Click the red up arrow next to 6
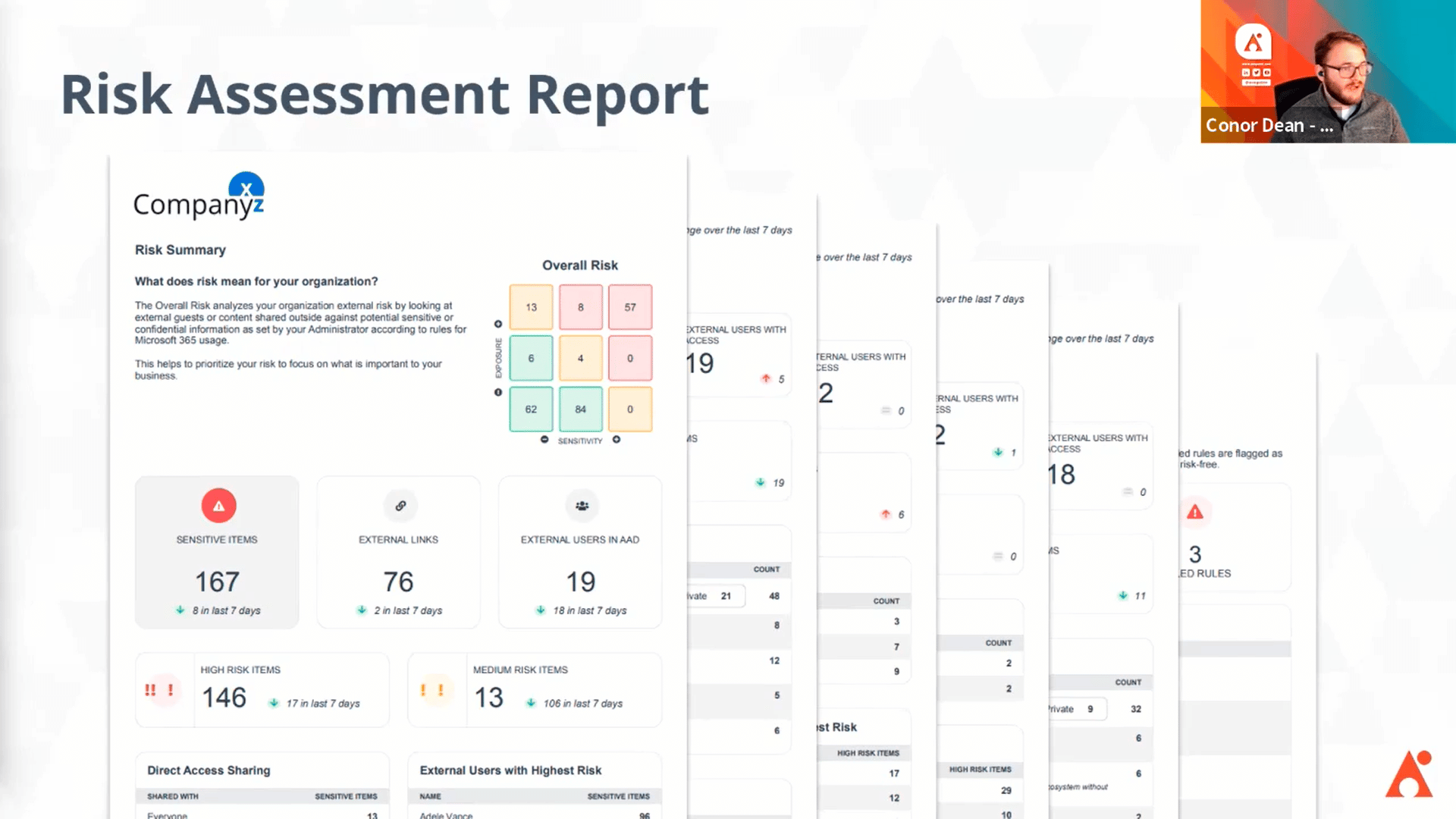The image size is (1456, 819). 886,514
